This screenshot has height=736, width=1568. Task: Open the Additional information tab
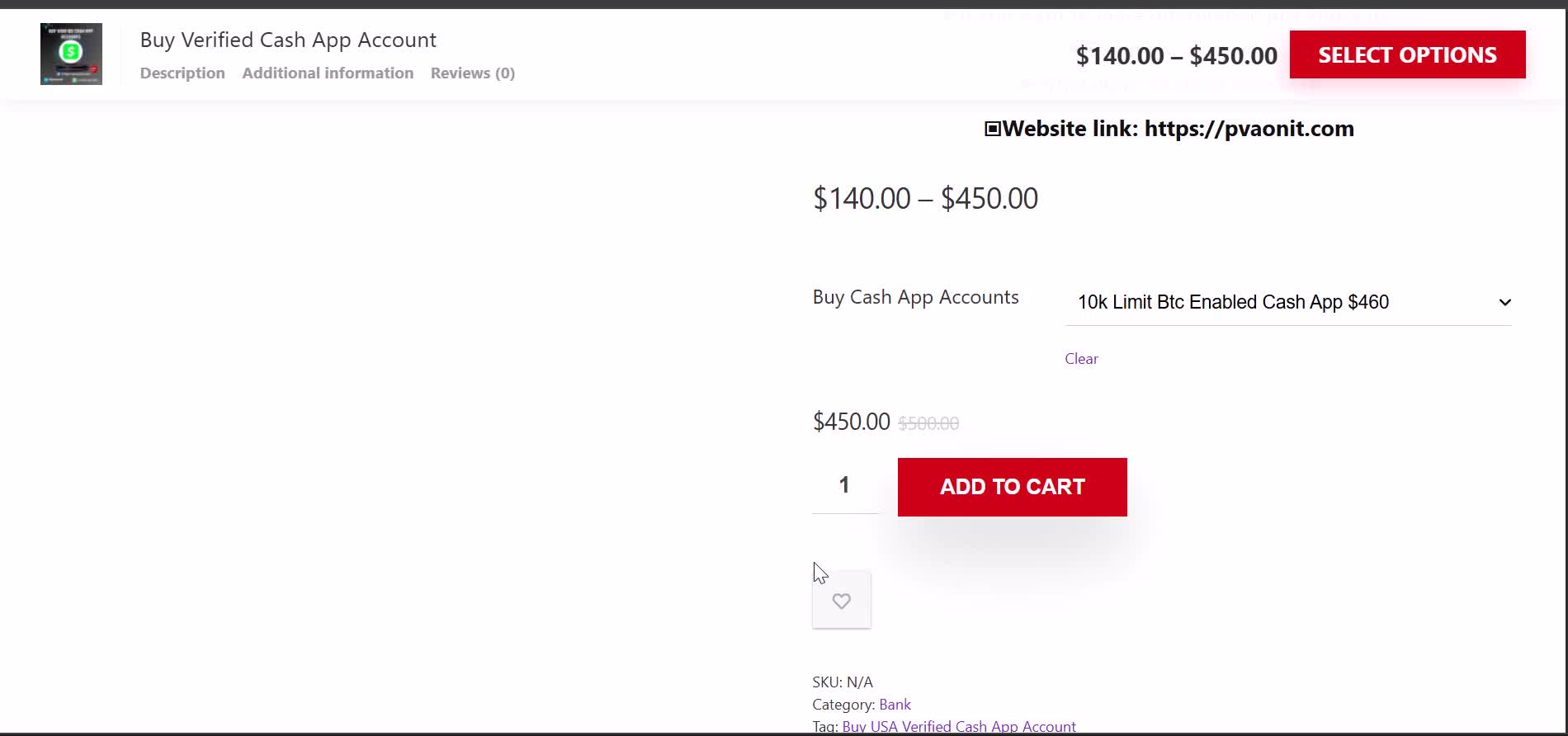tap(328, 73)
